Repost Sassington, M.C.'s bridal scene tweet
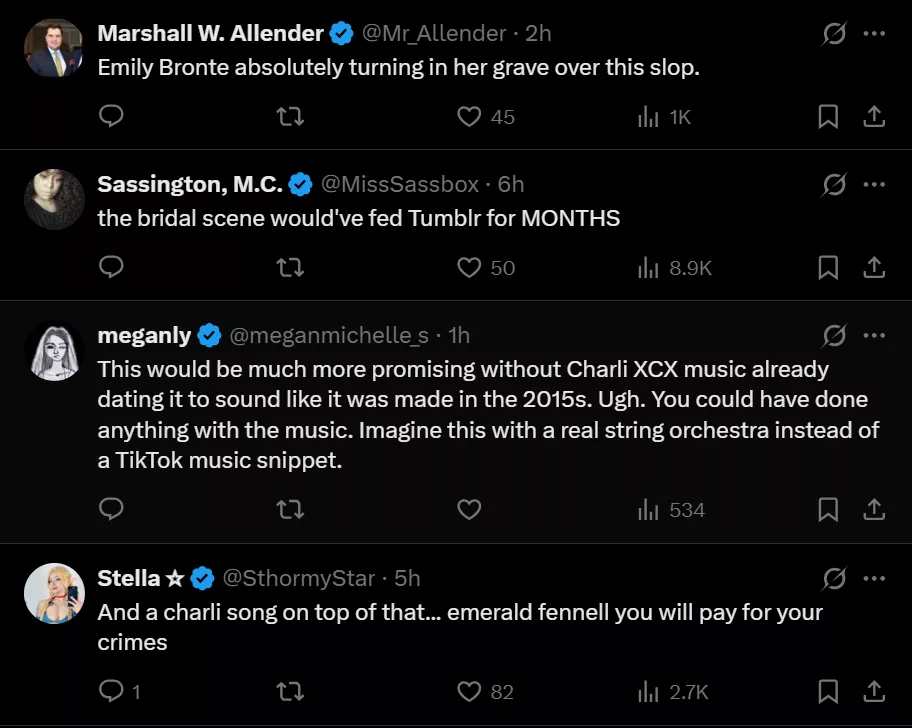This screenshot has height=728, width=912. click(290, 267)
